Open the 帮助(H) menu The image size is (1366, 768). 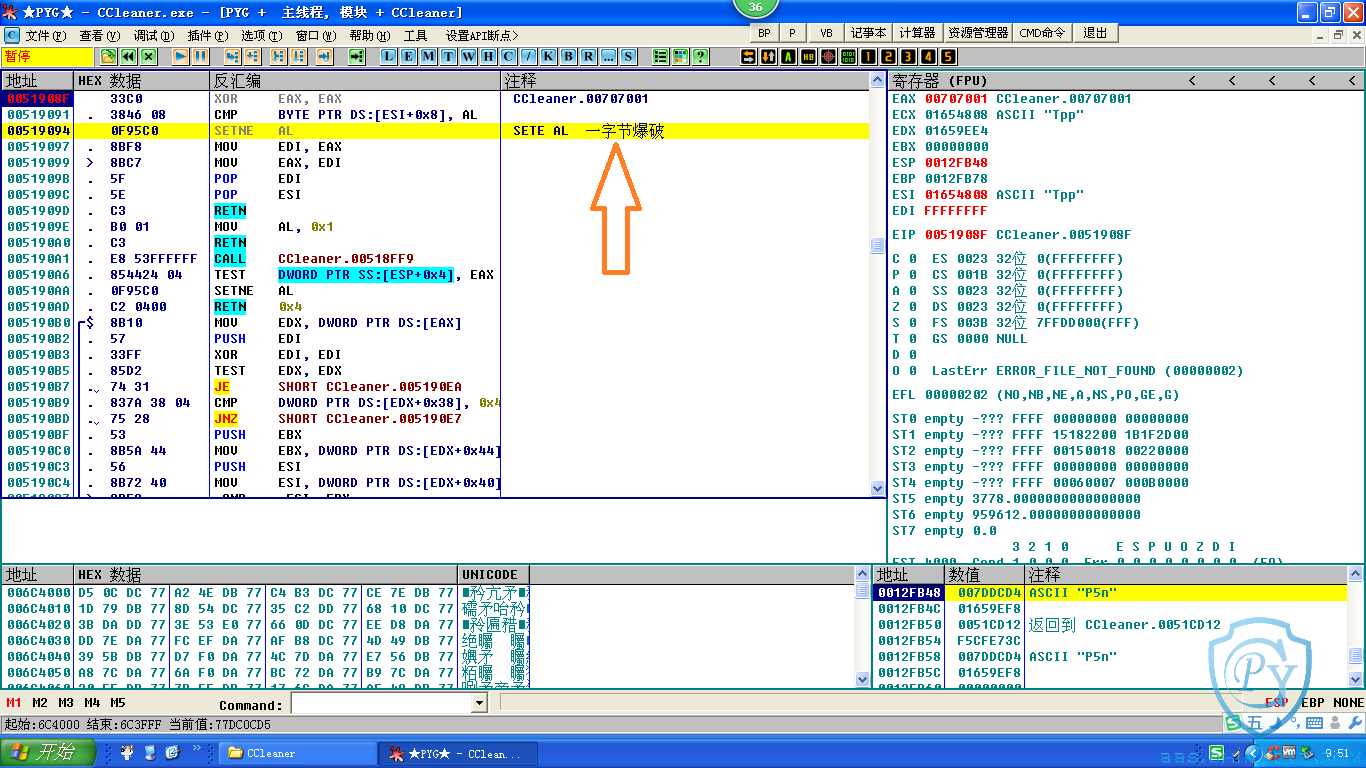pyautogui.click(x=370, y=35)
